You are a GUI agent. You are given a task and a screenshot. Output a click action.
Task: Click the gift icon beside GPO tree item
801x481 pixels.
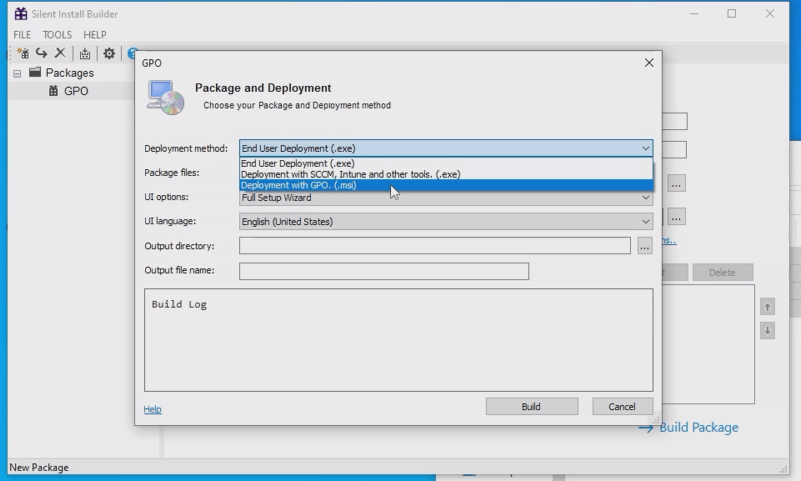coord(53,90)
